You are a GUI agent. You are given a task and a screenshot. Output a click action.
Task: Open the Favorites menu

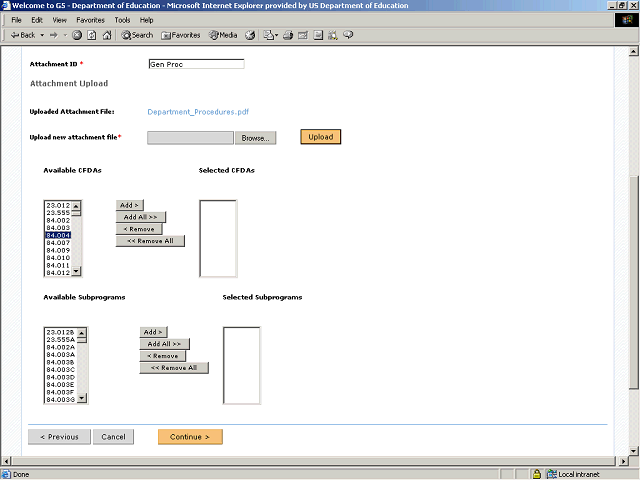(90, 20)
